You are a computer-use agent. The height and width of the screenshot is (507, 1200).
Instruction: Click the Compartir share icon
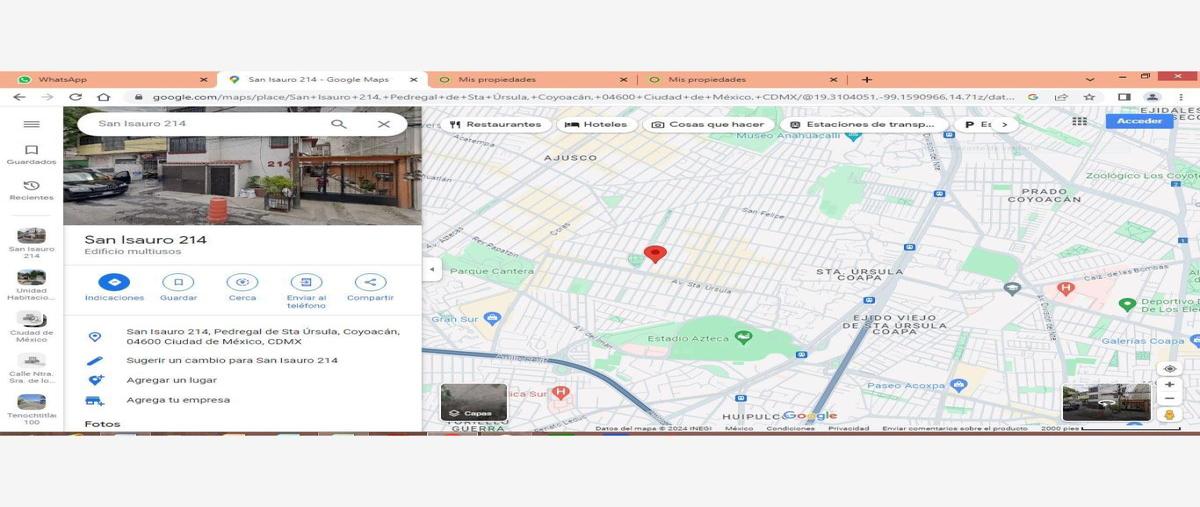(370, 283)
